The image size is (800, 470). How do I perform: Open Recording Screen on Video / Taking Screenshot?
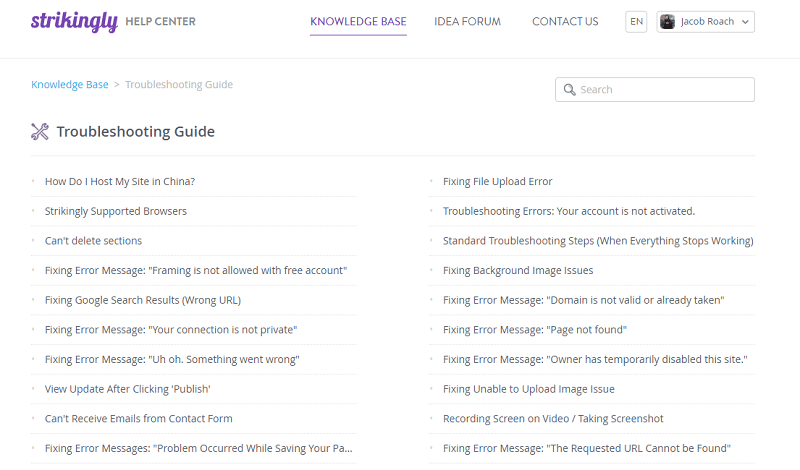point(553,418)
